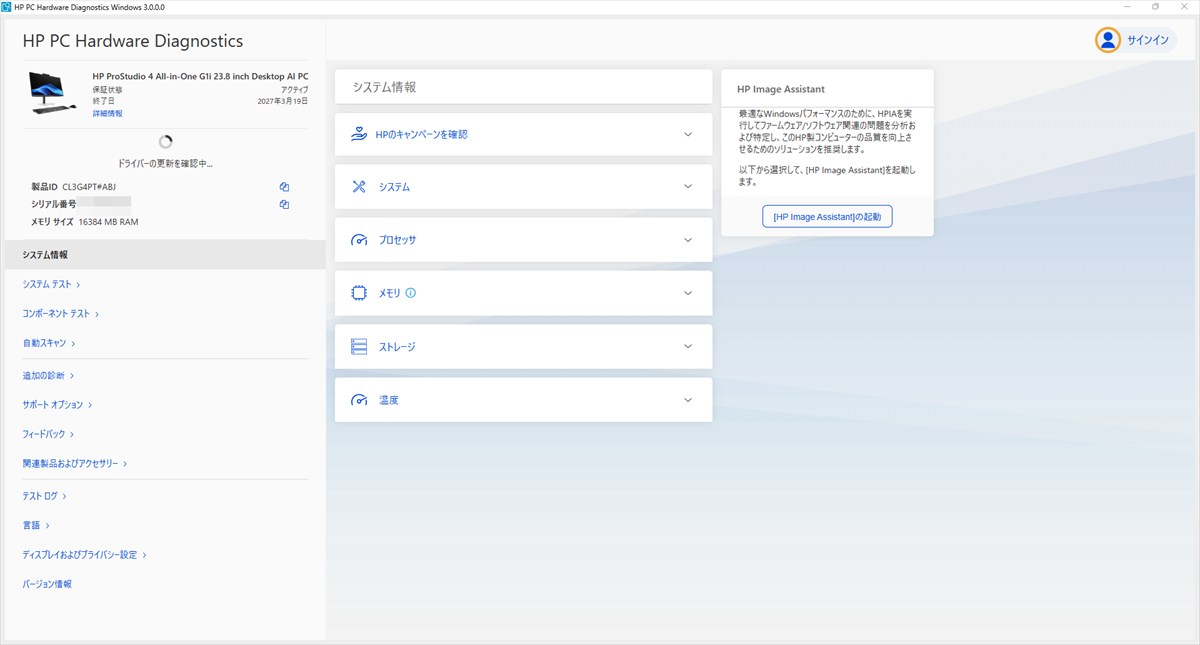Expand the HPのキャンペーンを確認 section chevron
The height and width of the screenshot is (645, 1200).
(x=687, y=134)
